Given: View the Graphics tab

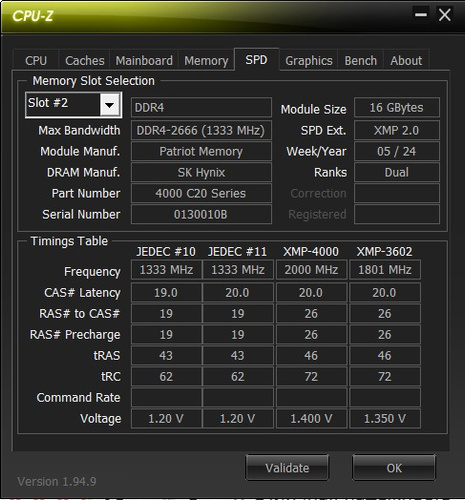Looking at the screenshot, I should 309,61.
